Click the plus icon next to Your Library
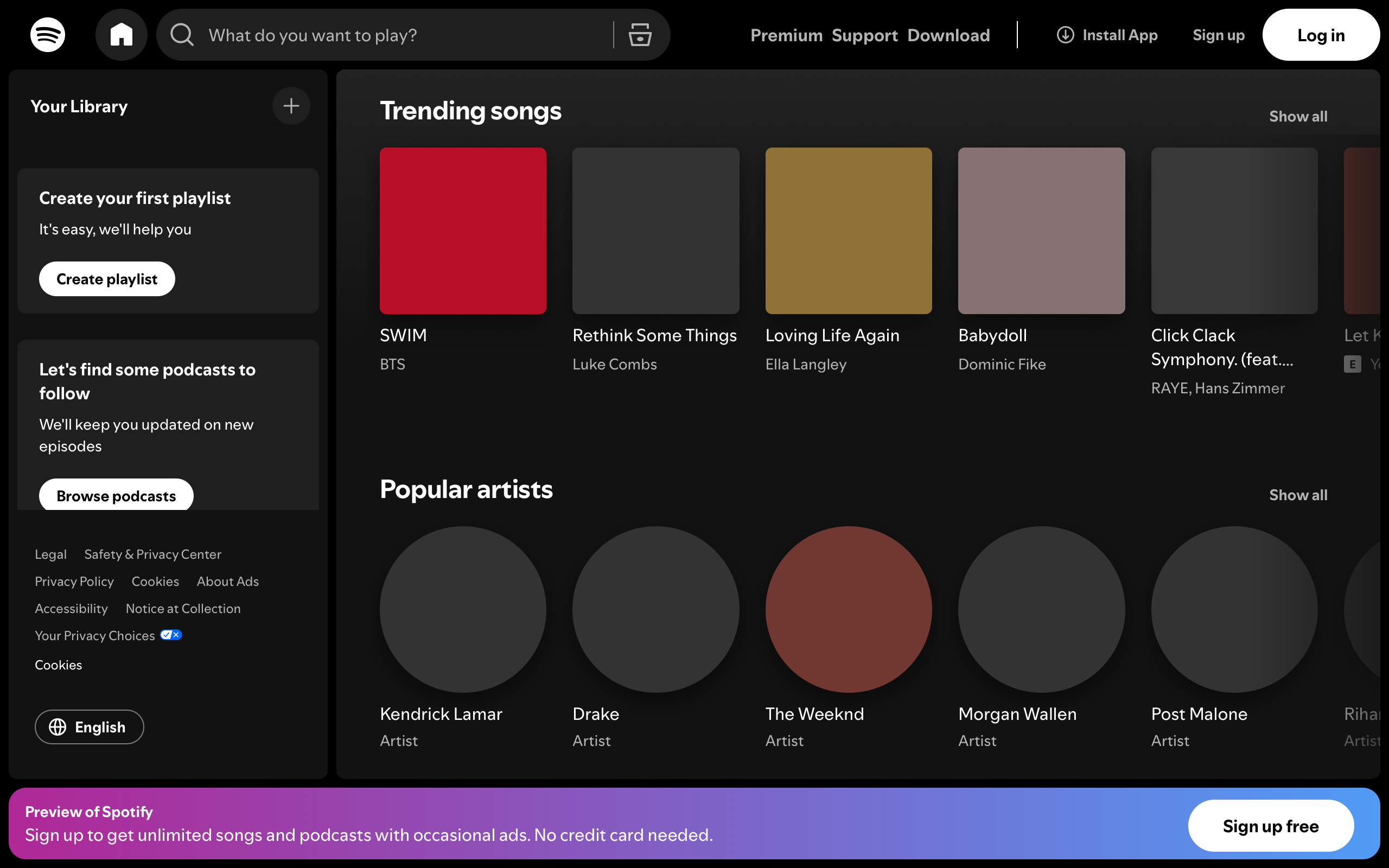 291,106
